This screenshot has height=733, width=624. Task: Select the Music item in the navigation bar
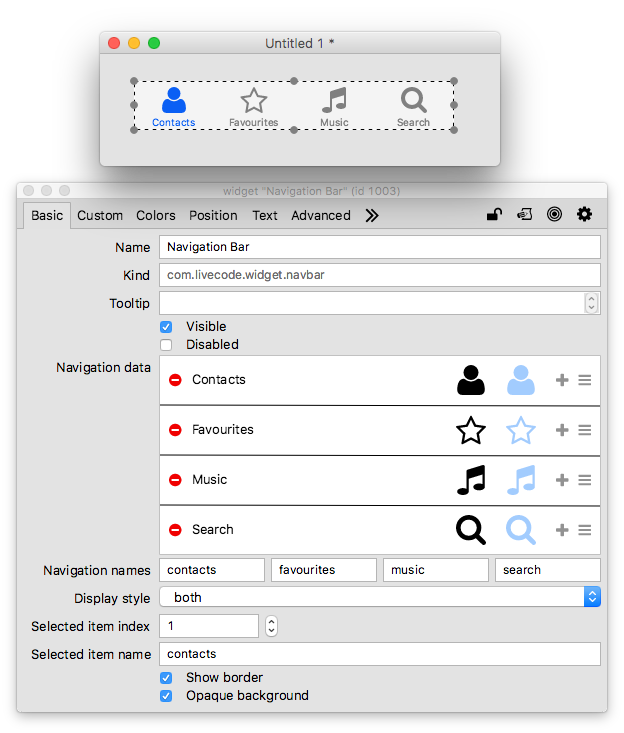point(334,106)
